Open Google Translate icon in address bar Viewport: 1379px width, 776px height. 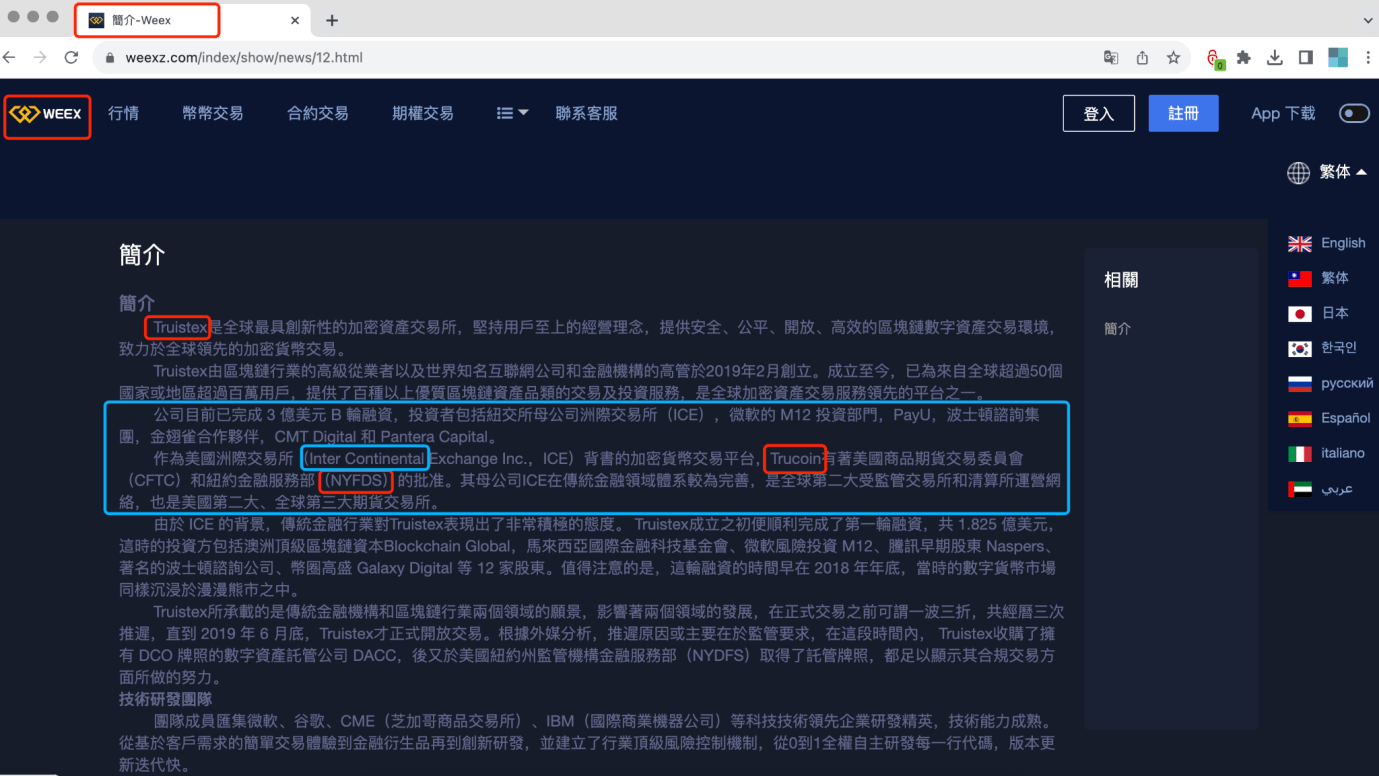[1110, 57]
